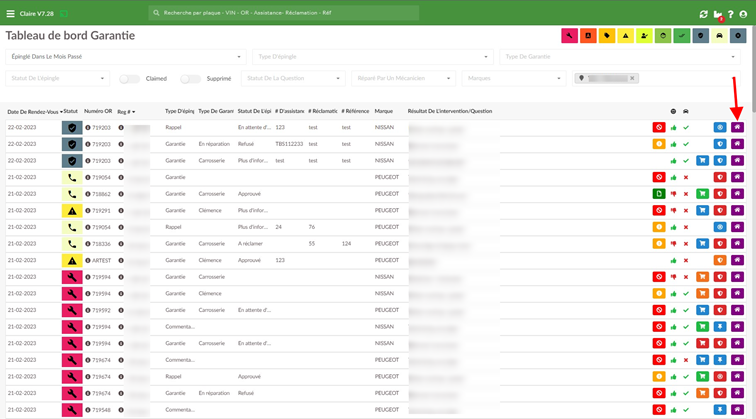Open the help question mark icon

pyautogui.click(x=730, y=14)
